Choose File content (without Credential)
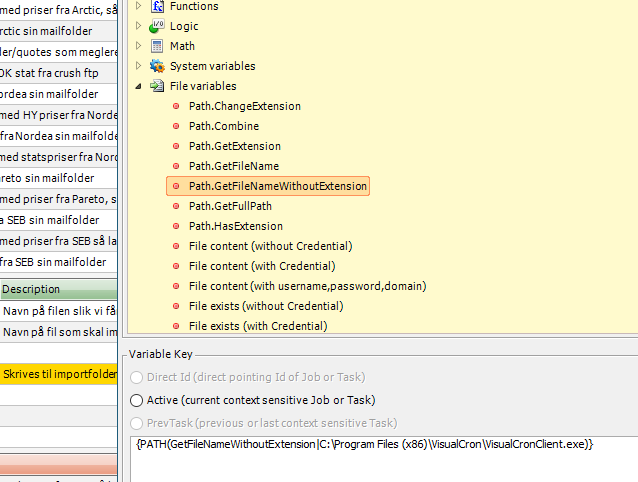 270,246
